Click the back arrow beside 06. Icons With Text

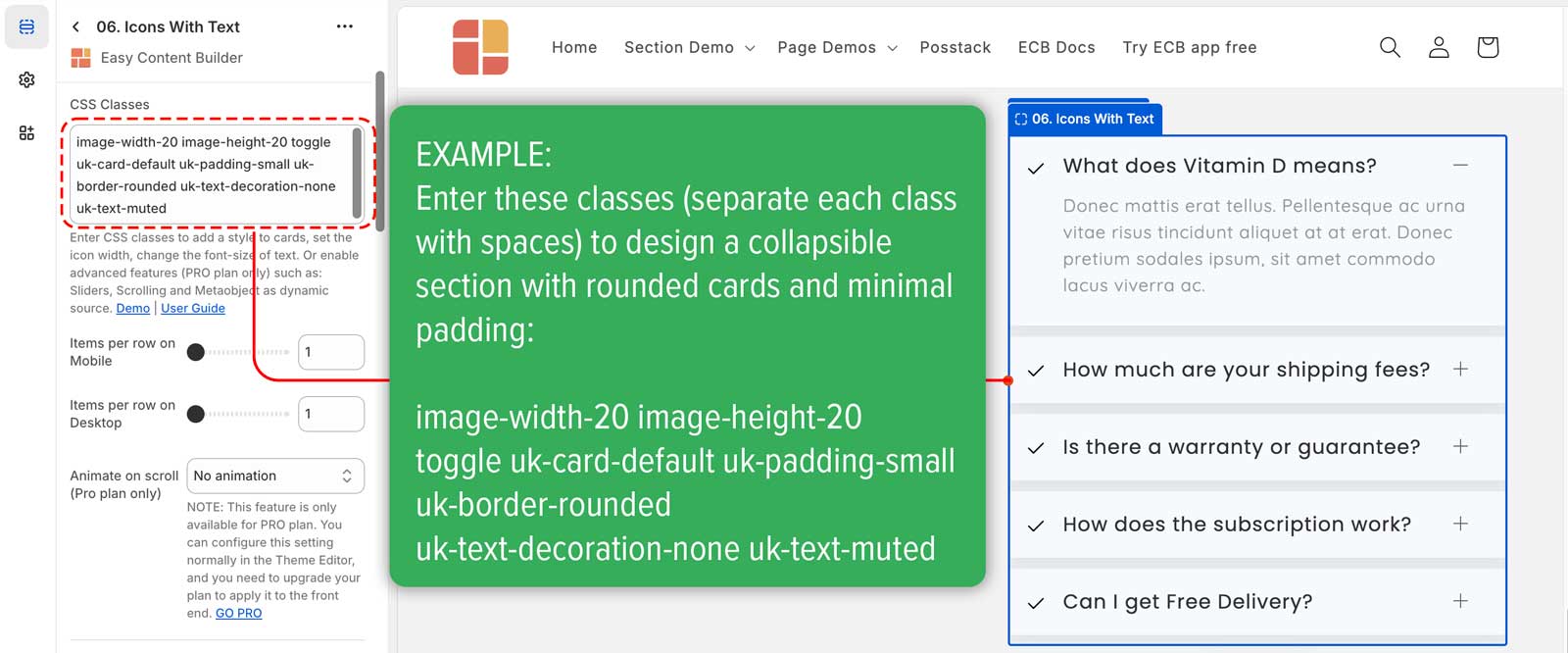(76, 26)
